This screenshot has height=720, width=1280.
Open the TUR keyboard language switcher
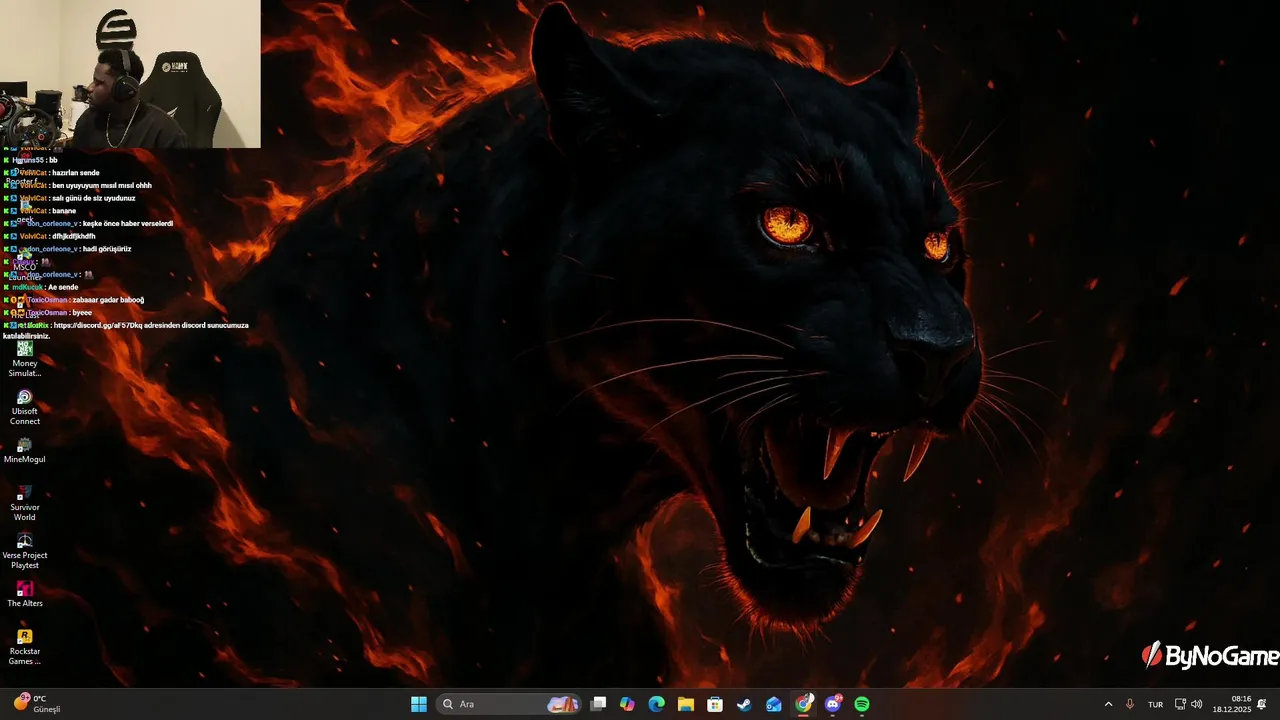point(1155,704)
